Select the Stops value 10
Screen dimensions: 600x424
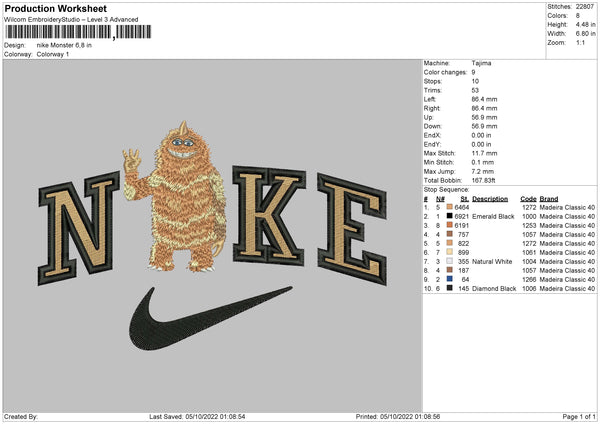tap(475, 81)
